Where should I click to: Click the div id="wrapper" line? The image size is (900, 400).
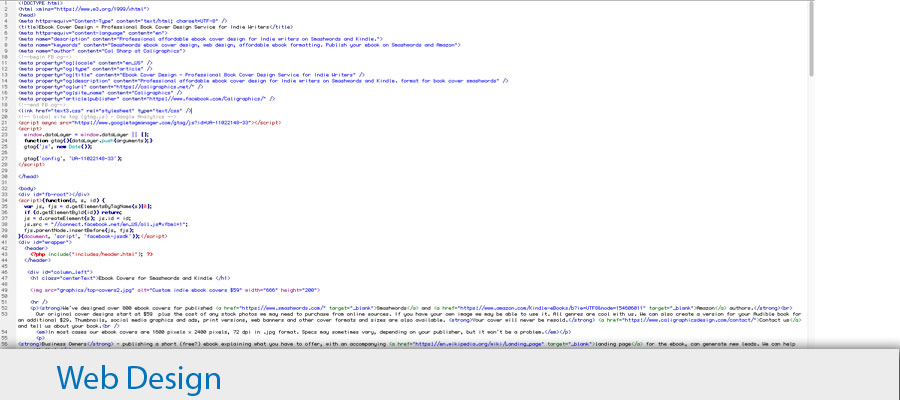(45, 242)
